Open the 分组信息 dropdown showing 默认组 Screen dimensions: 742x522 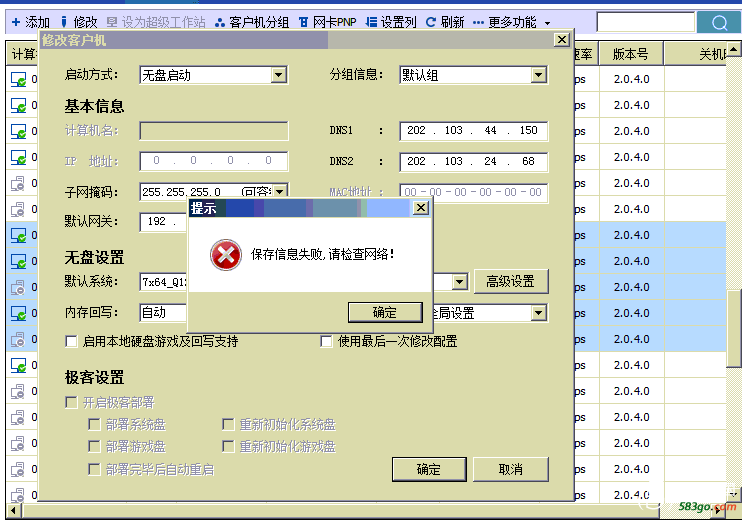pos(538,75)
